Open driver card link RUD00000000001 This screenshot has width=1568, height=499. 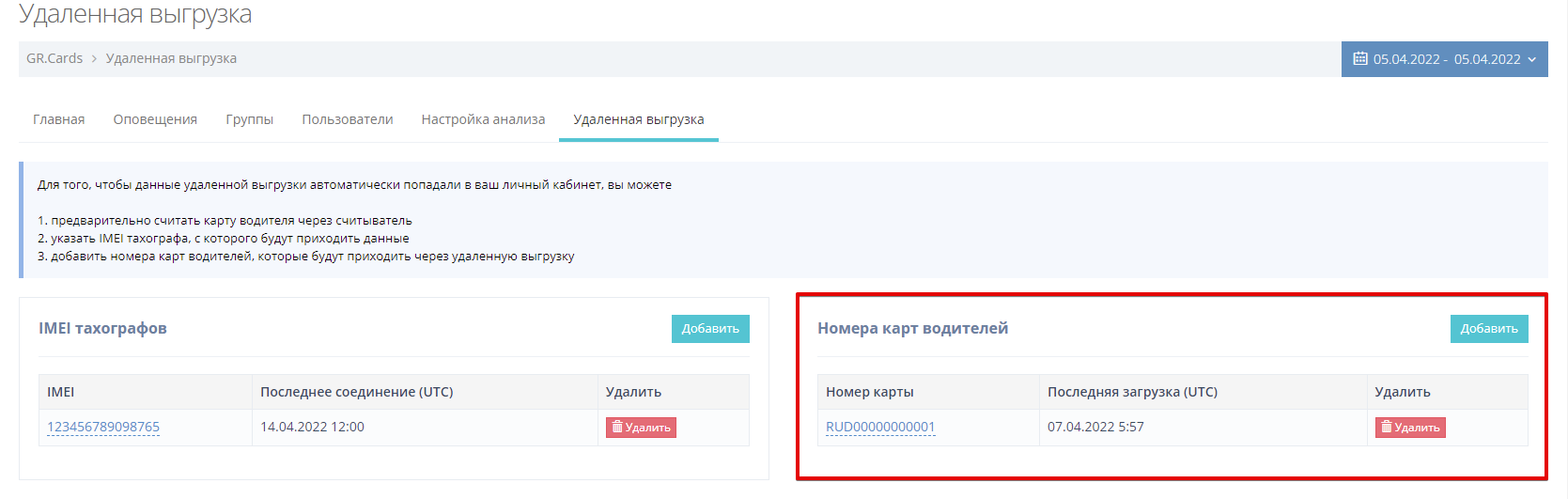click(x=880, y=427)
